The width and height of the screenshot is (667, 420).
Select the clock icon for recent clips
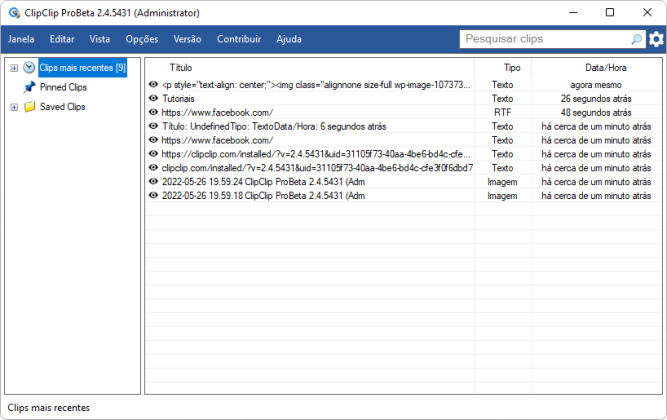click(29, 67)
